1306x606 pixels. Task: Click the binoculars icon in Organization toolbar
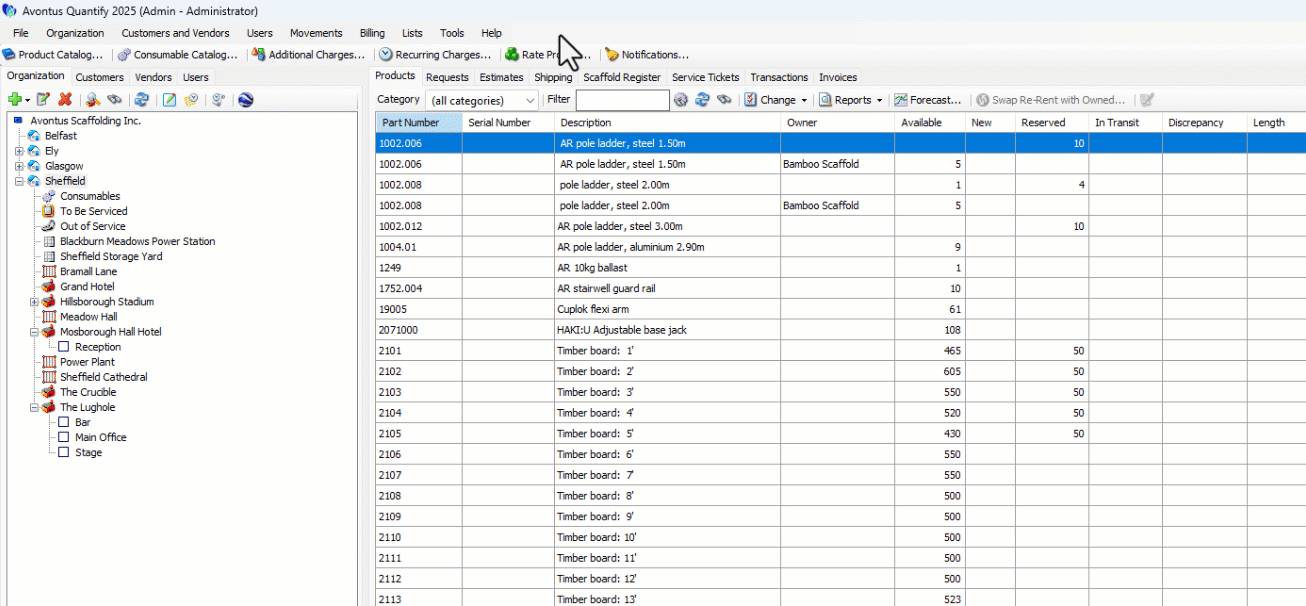[x=115, y=99]
